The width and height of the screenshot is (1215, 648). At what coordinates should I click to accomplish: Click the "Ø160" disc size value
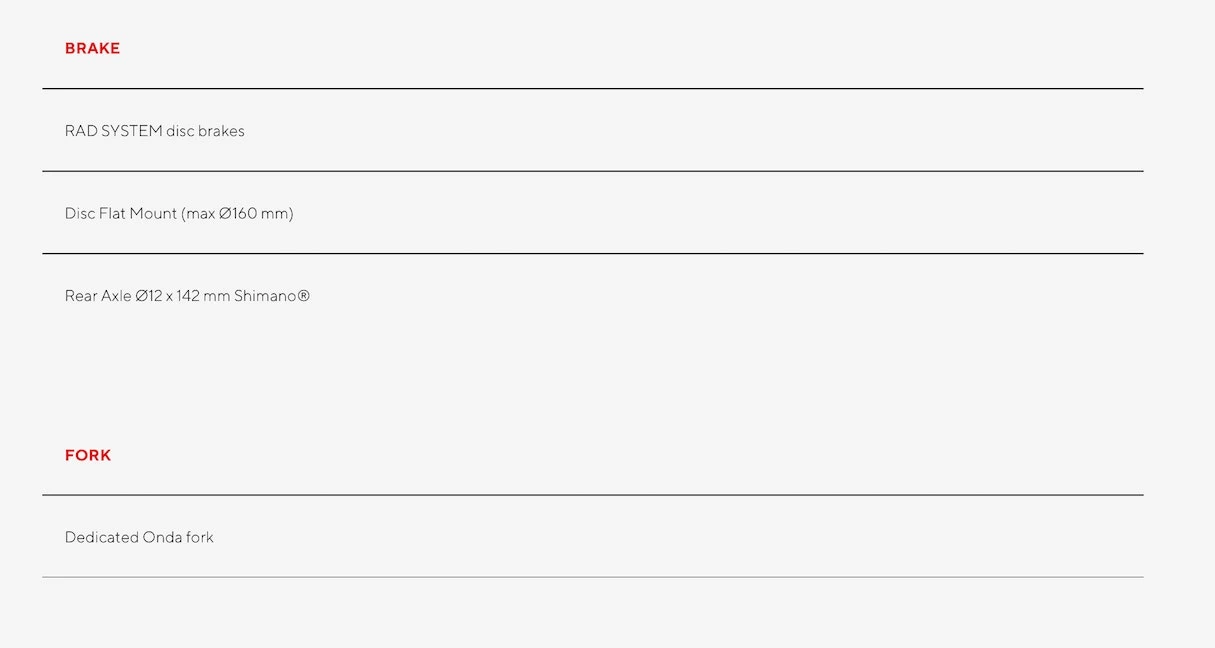237,213
